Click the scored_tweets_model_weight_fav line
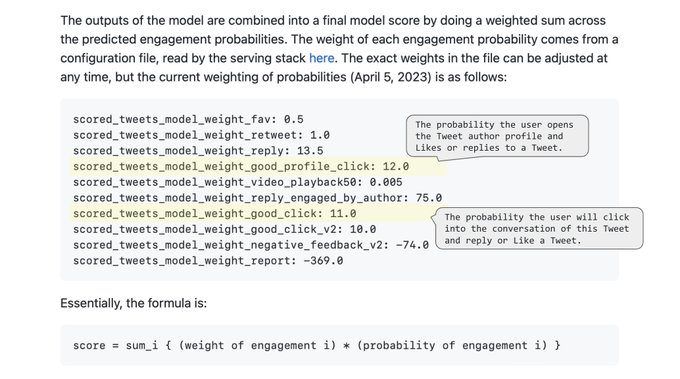This screenshot has height=379, width=680. [188, 119]
